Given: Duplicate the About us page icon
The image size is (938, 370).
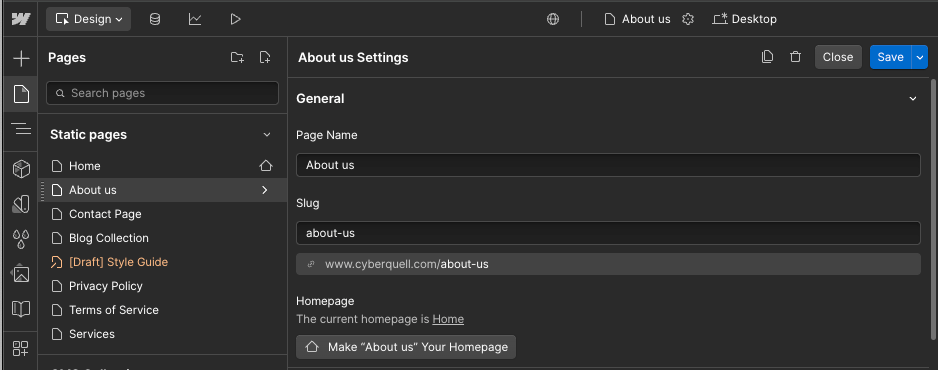Looking at the screenshot, I should click(x=767, y=57).
